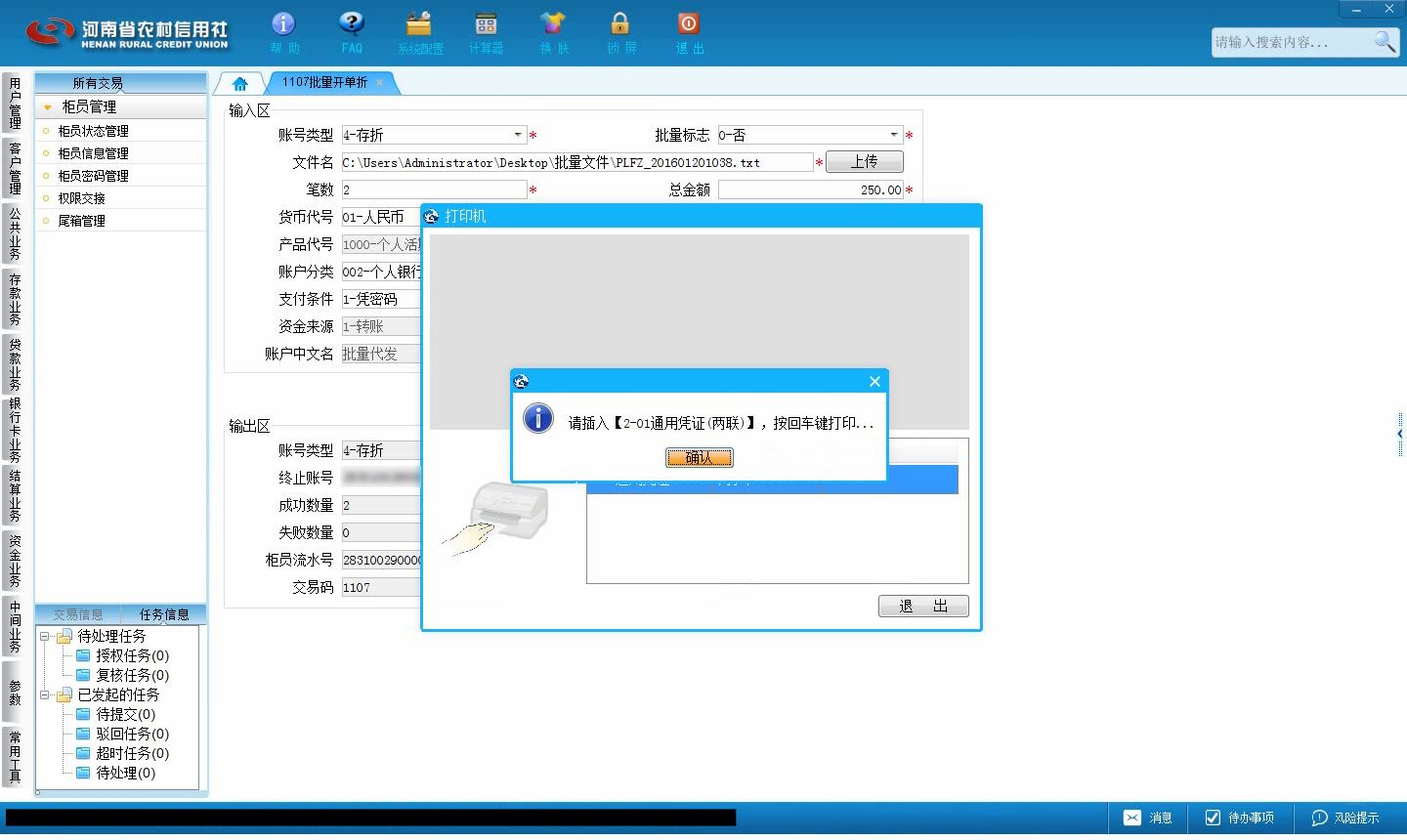
Task: Switch to 常用工具 side tab
Action: tap(15, 757)
